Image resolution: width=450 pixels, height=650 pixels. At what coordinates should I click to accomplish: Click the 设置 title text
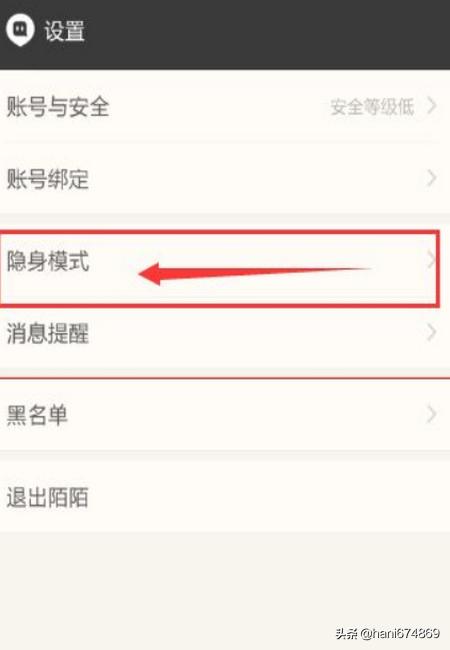tap(65, 31)
